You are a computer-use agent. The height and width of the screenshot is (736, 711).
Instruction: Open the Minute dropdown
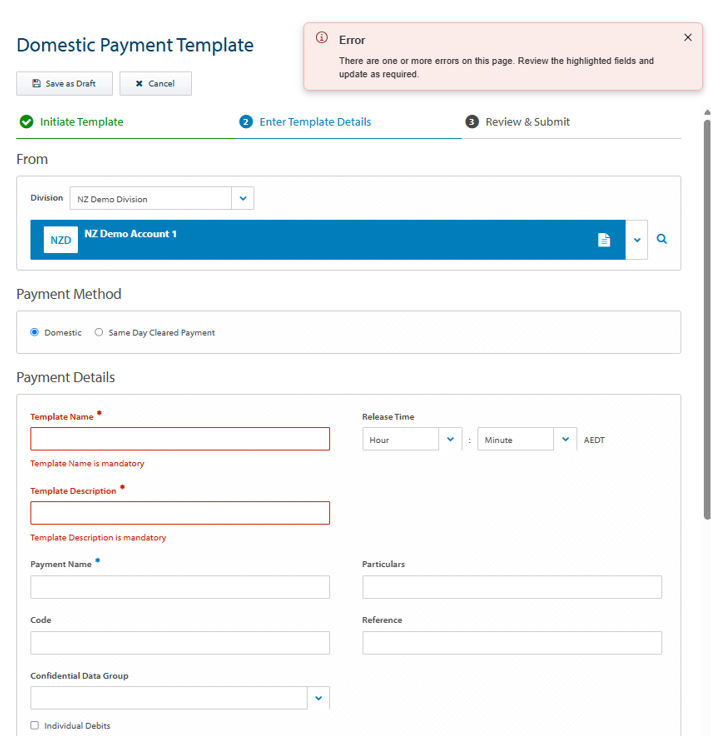point(527,439)
